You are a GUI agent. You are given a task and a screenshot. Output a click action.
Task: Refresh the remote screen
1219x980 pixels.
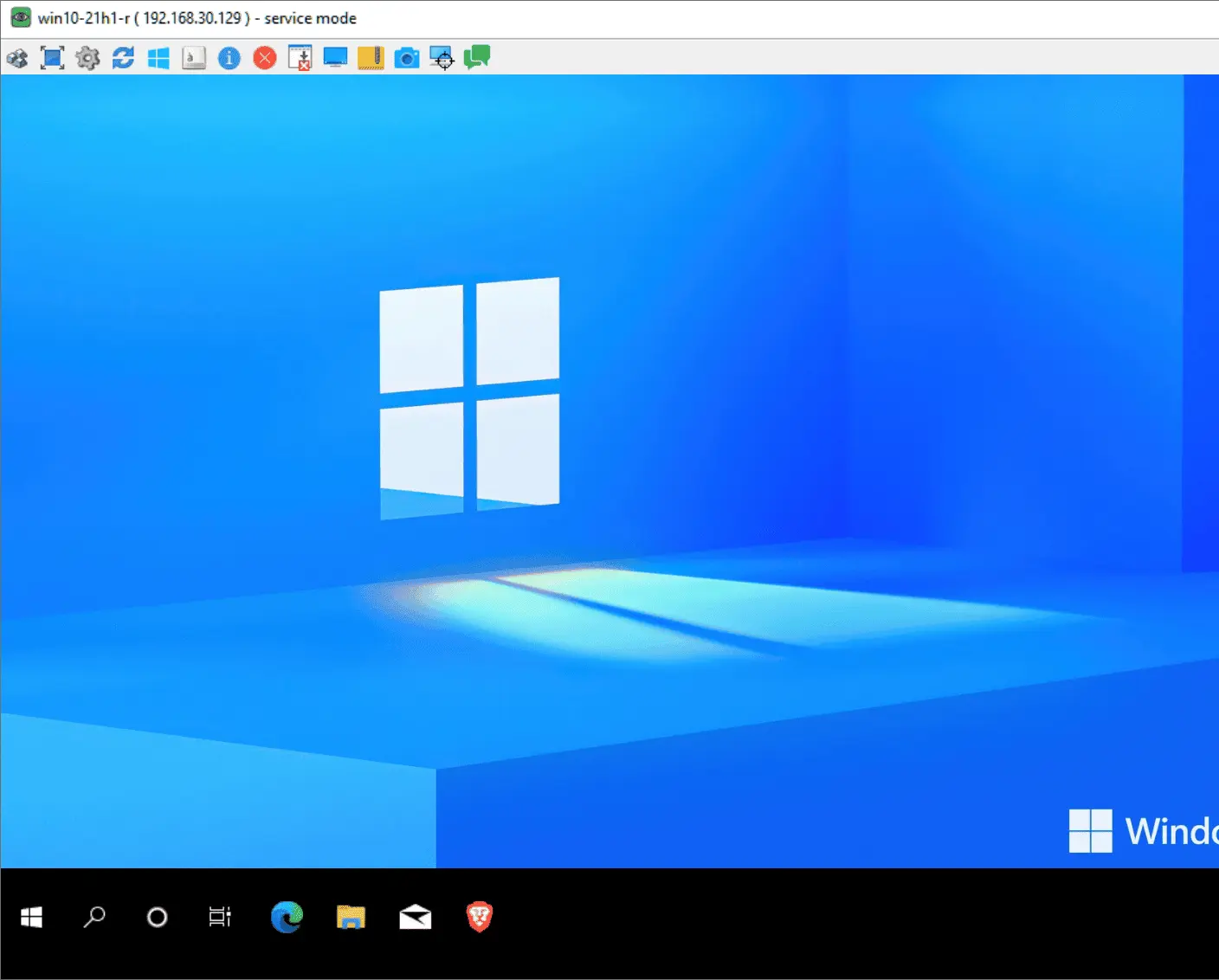coord(123,58)
